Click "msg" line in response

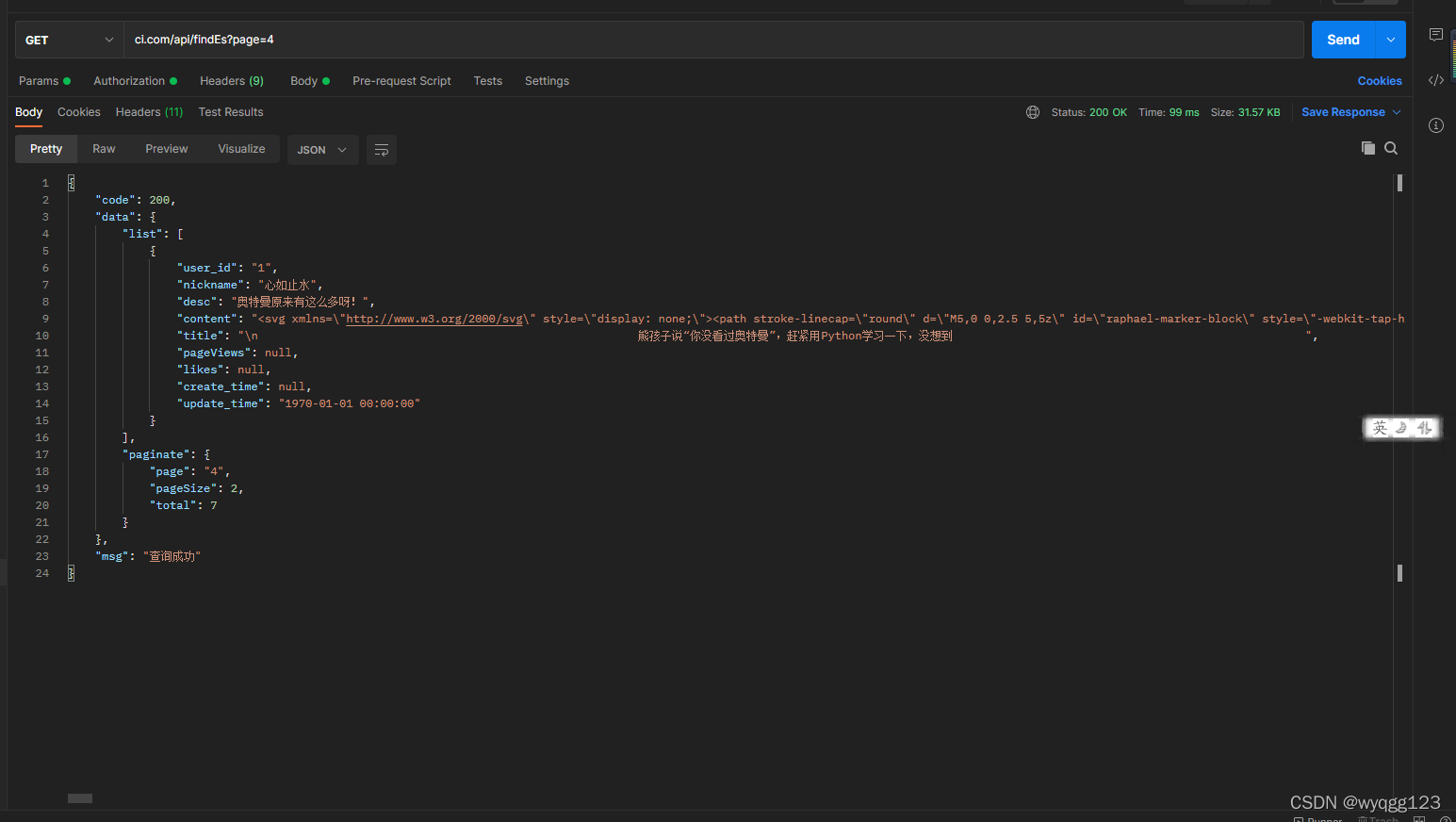click(148, 556)
